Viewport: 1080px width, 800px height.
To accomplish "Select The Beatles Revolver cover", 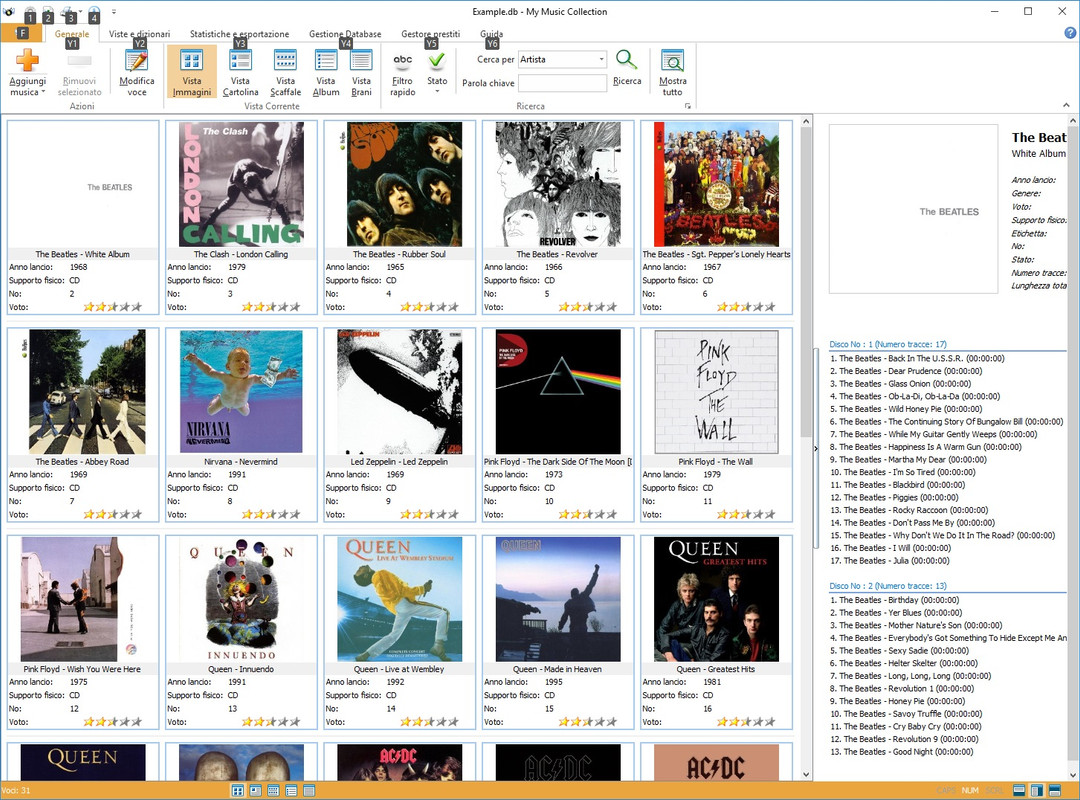I will (558, 184).
